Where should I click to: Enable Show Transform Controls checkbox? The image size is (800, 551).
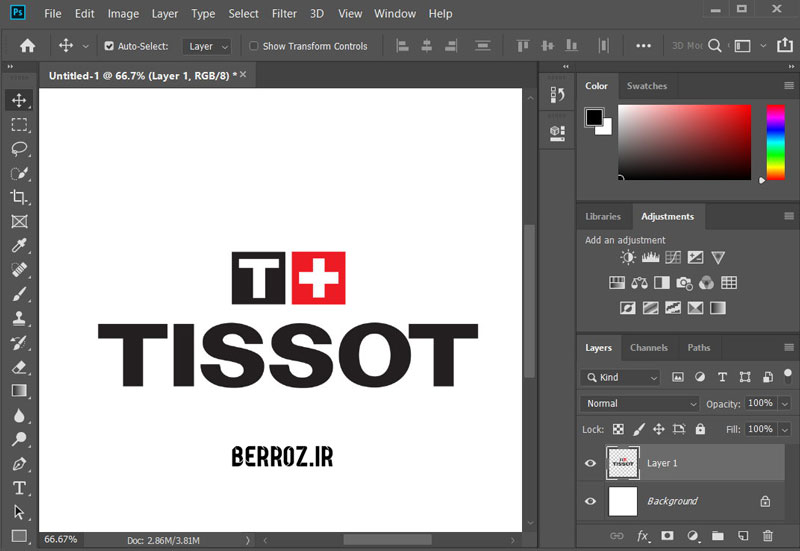[x=254, y=46]
